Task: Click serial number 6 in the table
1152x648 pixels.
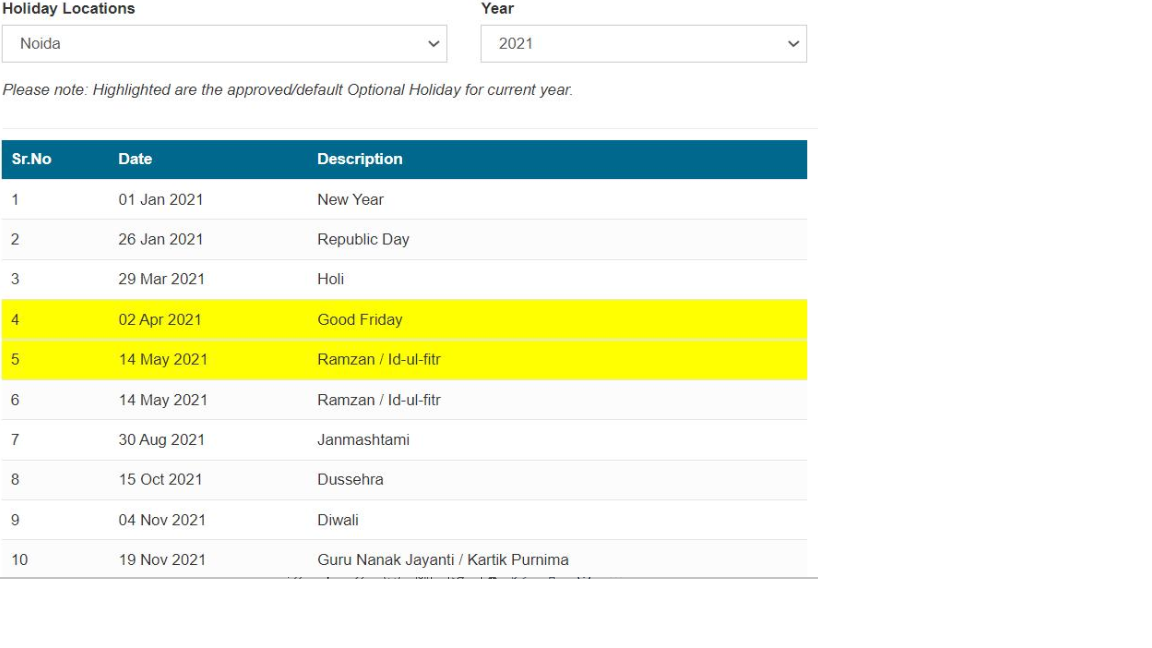Action: click(16, 400)
